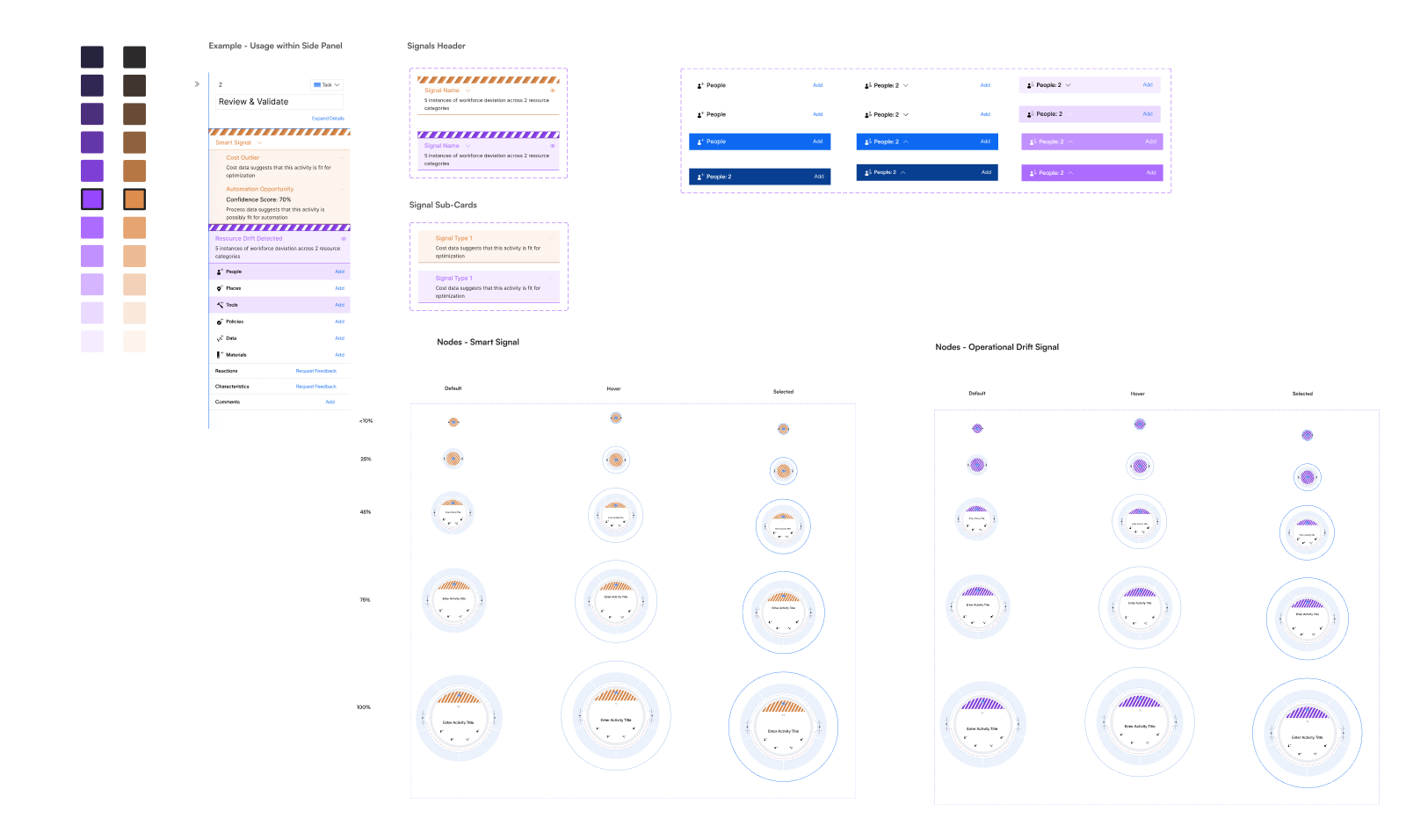Click Add link on Comments row
Image resolution: width=1406 pixels, height=840 pixels.
coord(330,402)
